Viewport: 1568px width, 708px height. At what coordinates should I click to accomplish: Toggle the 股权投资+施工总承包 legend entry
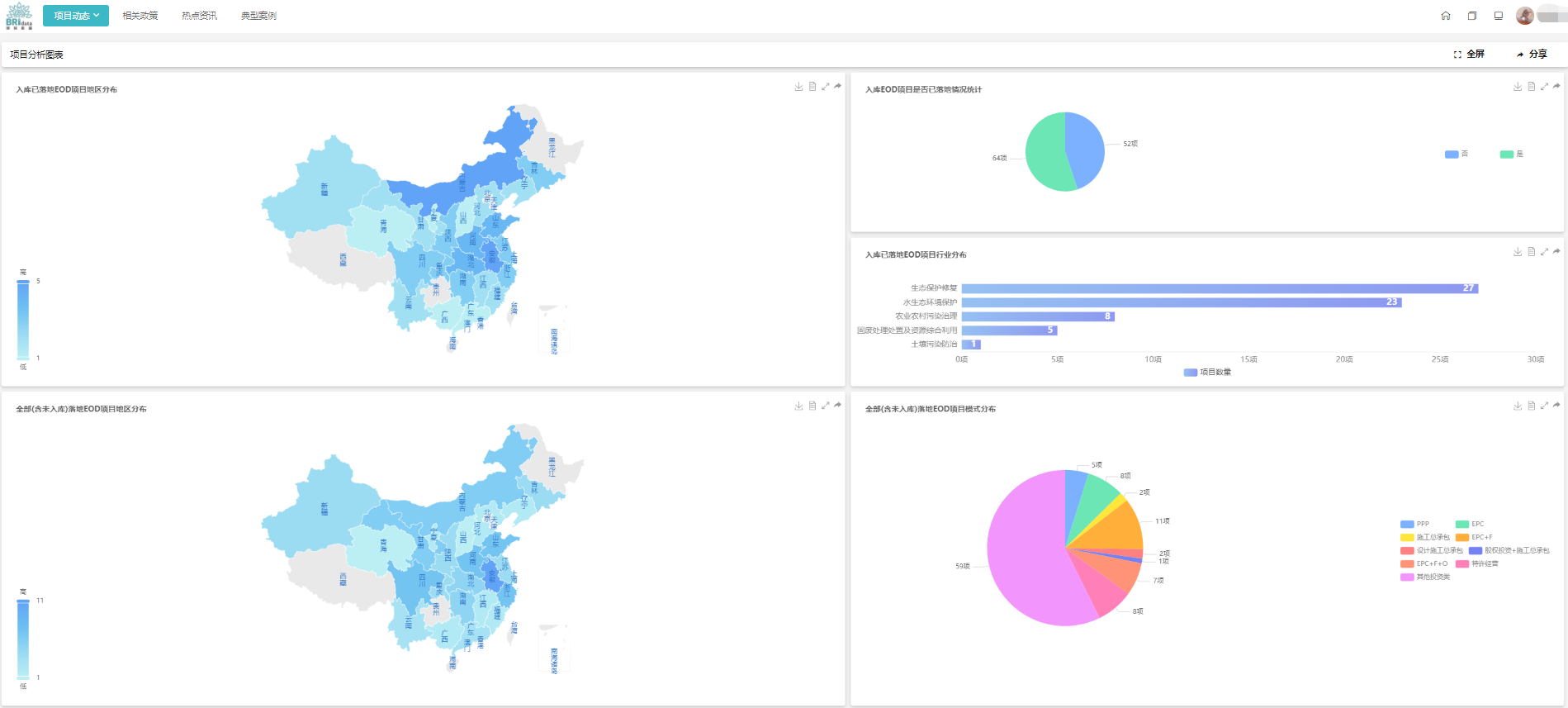(x=1509, y=551)
